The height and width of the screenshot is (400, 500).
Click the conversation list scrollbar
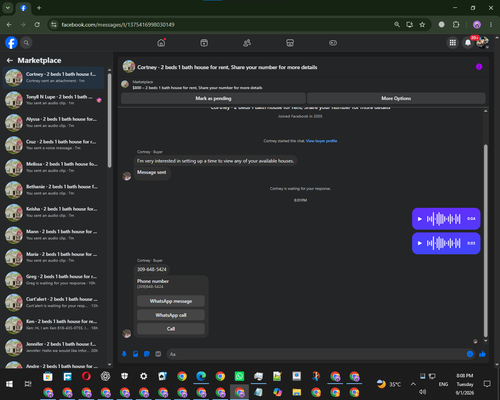point(110,120)
